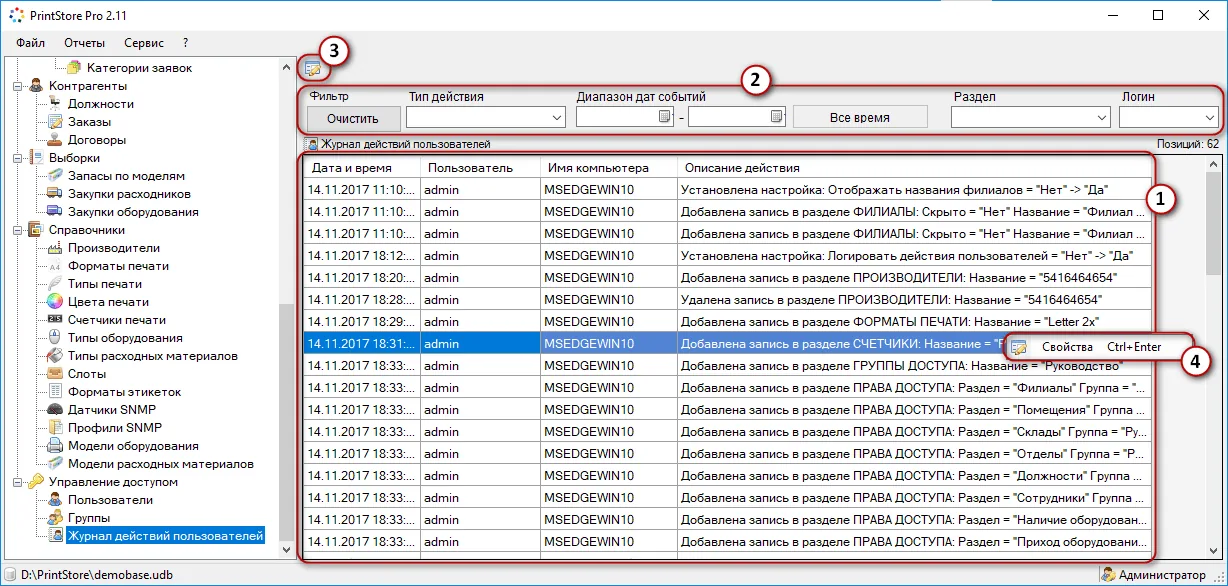Open Профили SNMP via its sidebar icon

(x=58, y=425)
